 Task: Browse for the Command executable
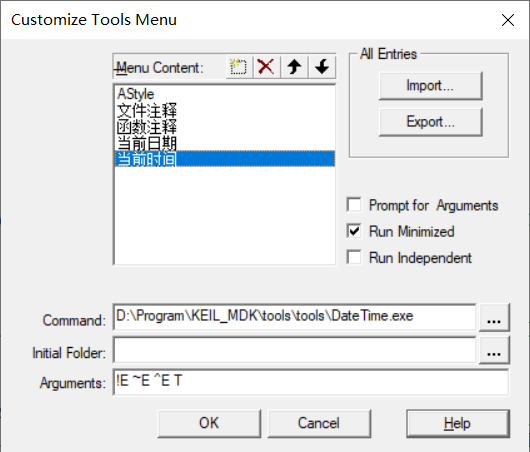point(494,318)
